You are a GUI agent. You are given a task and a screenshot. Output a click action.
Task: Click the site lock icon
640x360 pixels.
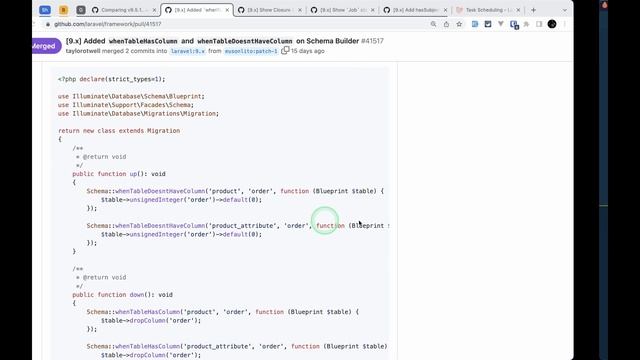pyautogui.click(x=48, y=24)
